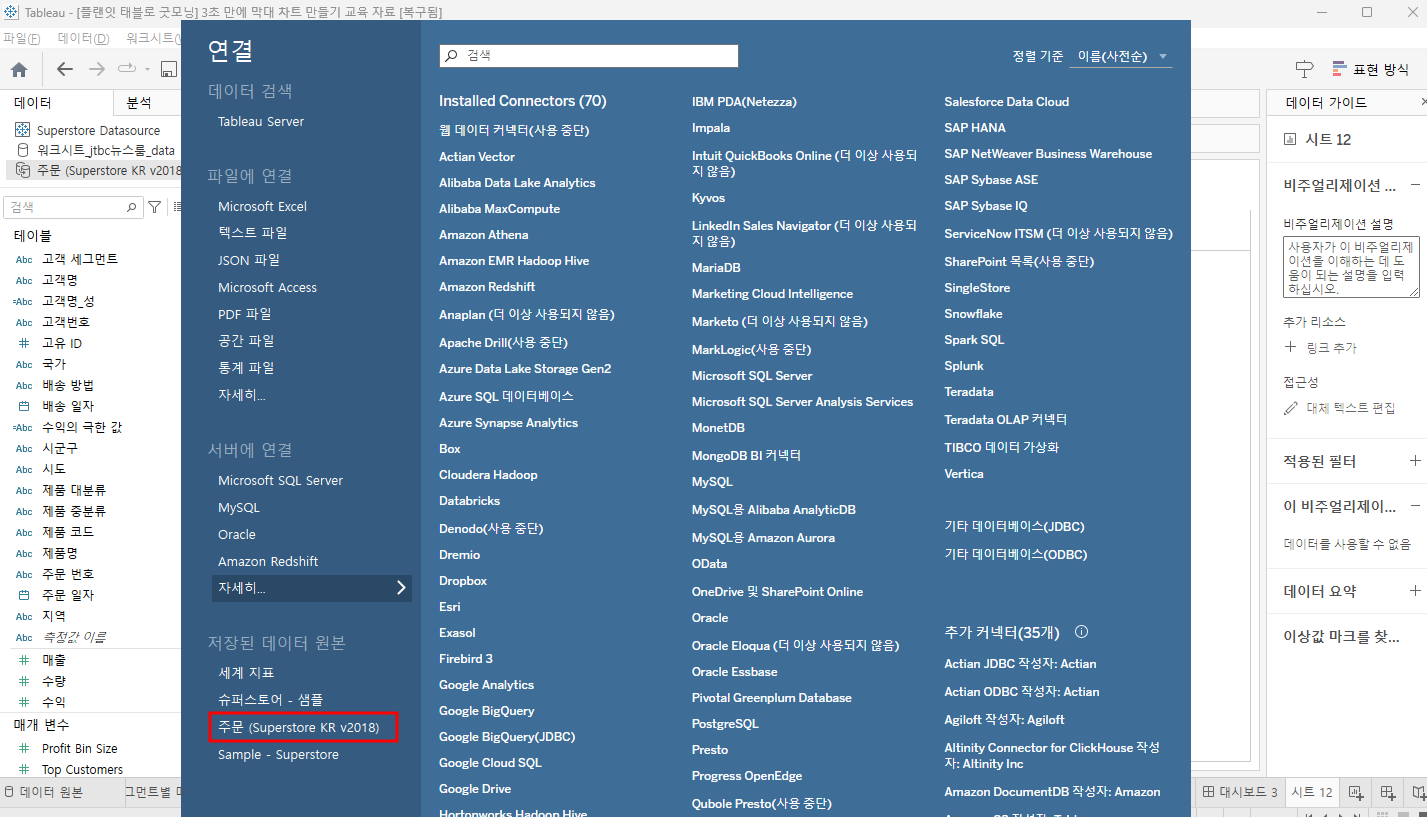Select the 시트 12 sheet tab
The width and height of the screenshot is (1427, 817).
coord(1311,792)
